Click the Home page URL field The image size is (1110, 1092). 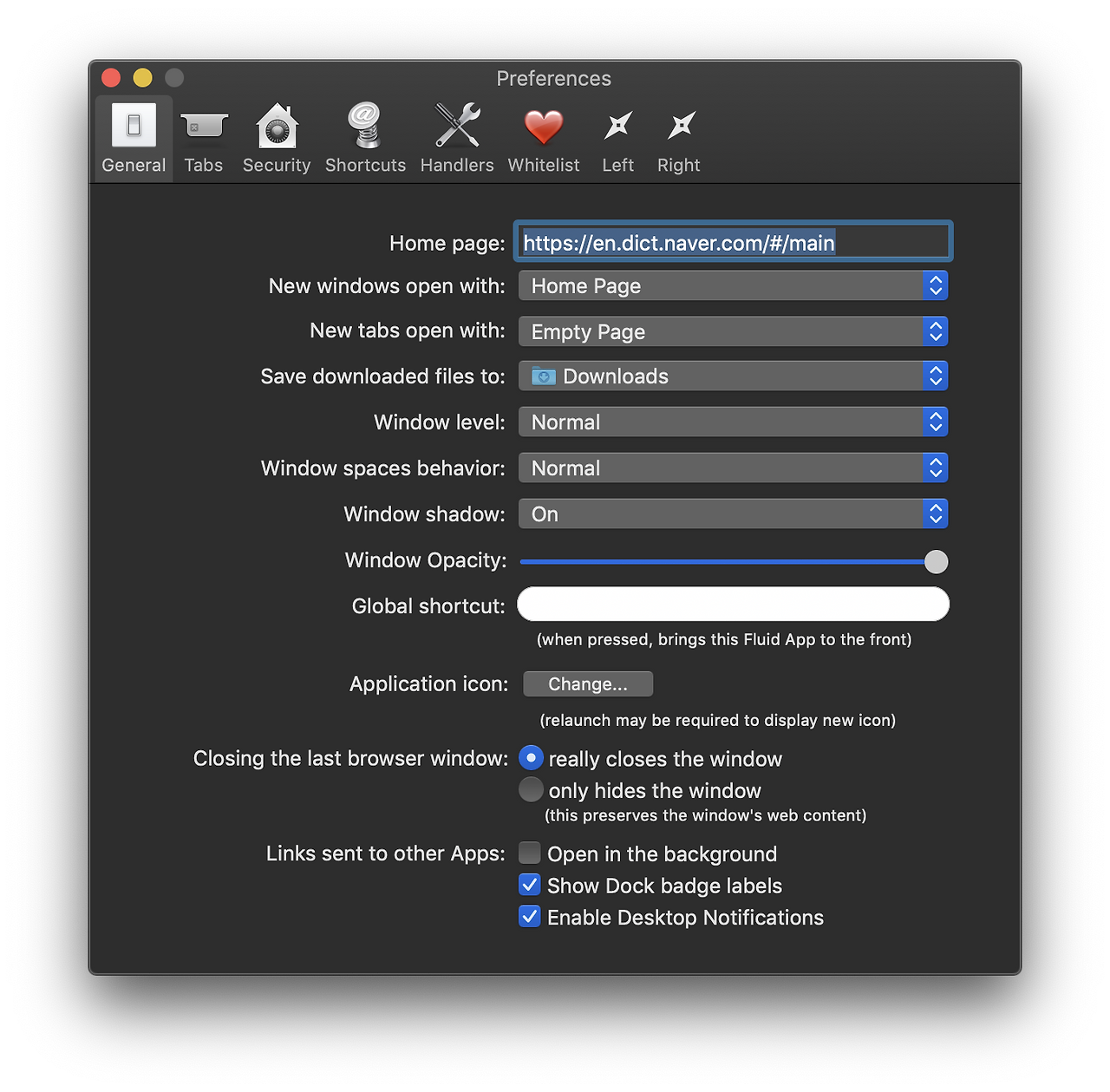coord(733,242)
